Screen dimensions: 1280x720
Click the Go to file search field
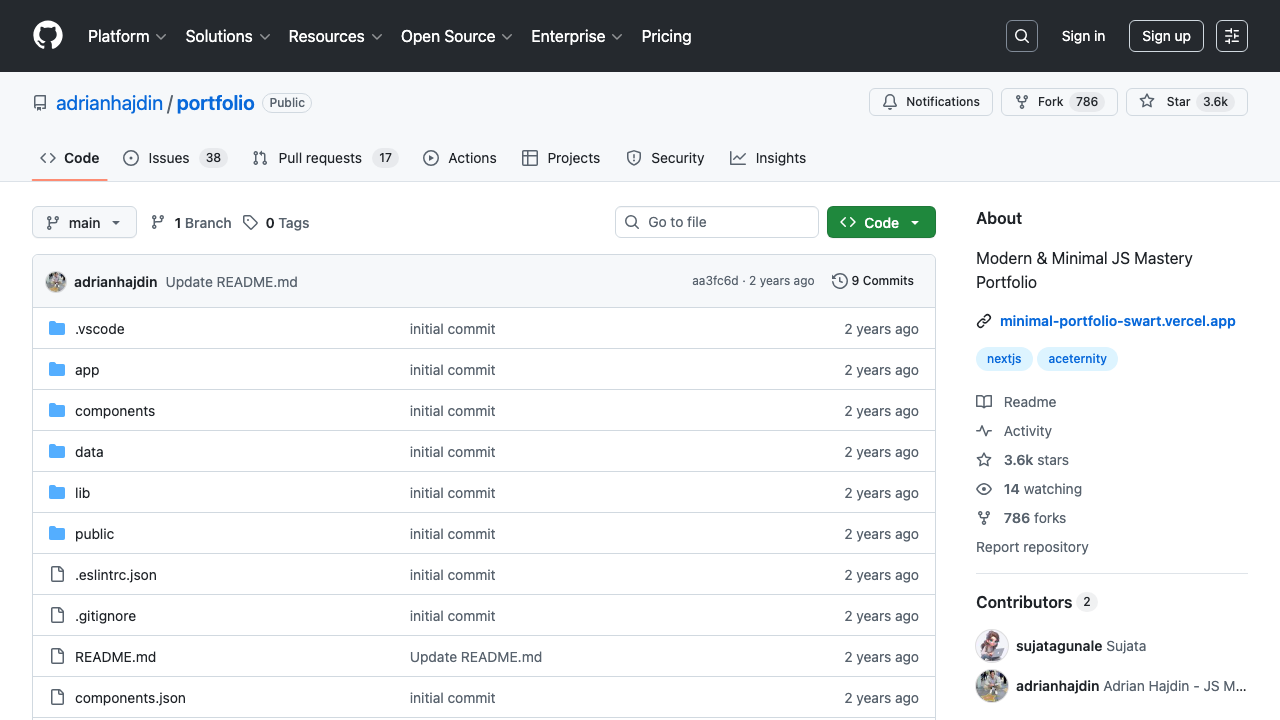[x=717, y=222]
